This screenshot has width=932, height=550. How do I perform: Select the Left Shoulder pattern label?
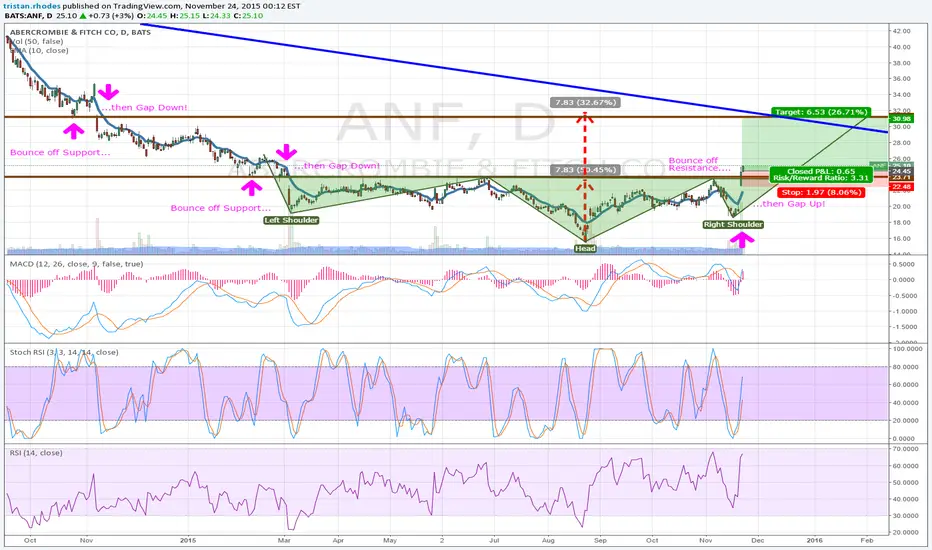click(291, 220)
